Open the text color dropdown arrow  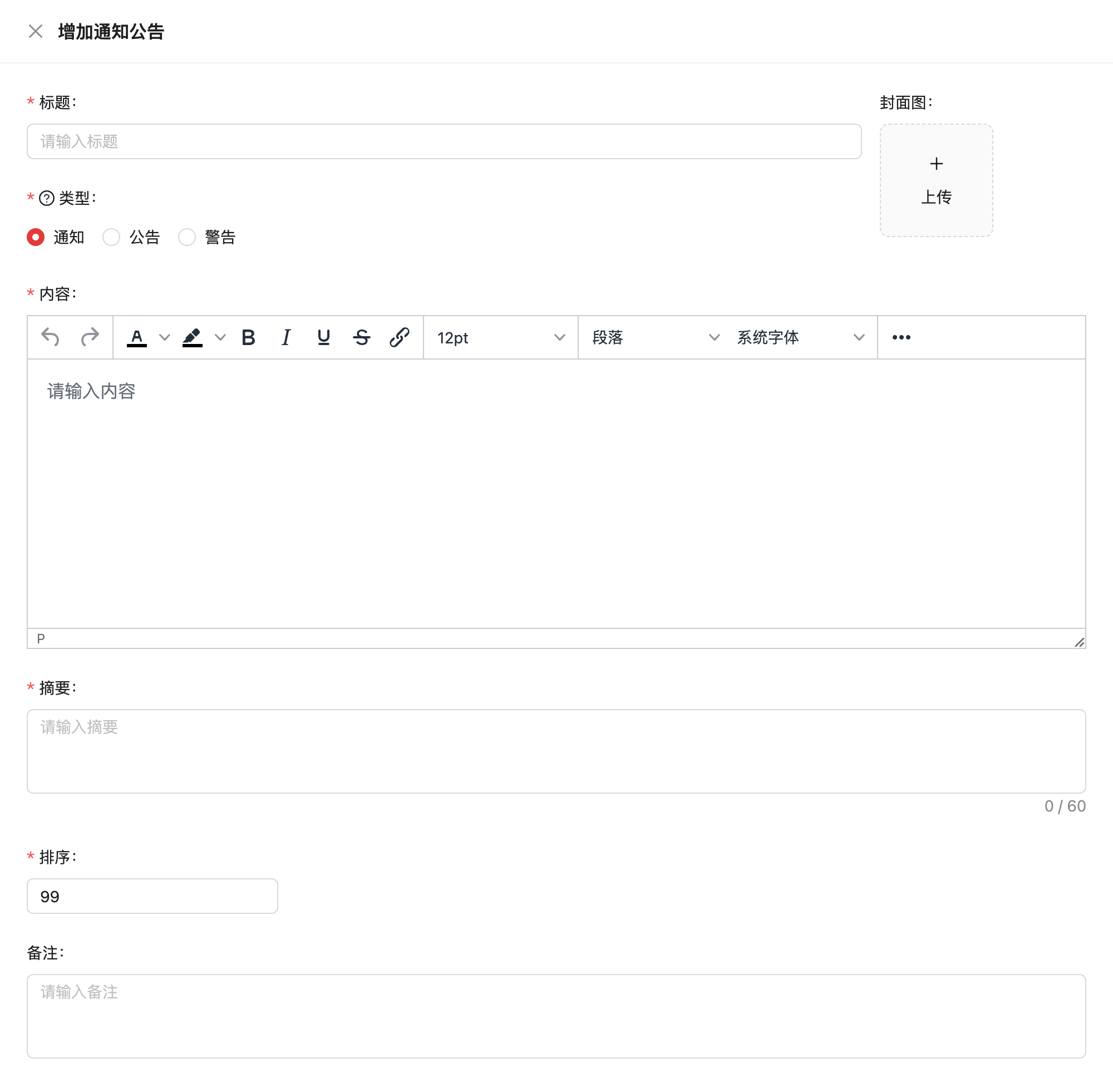click(x=165, y=337)
